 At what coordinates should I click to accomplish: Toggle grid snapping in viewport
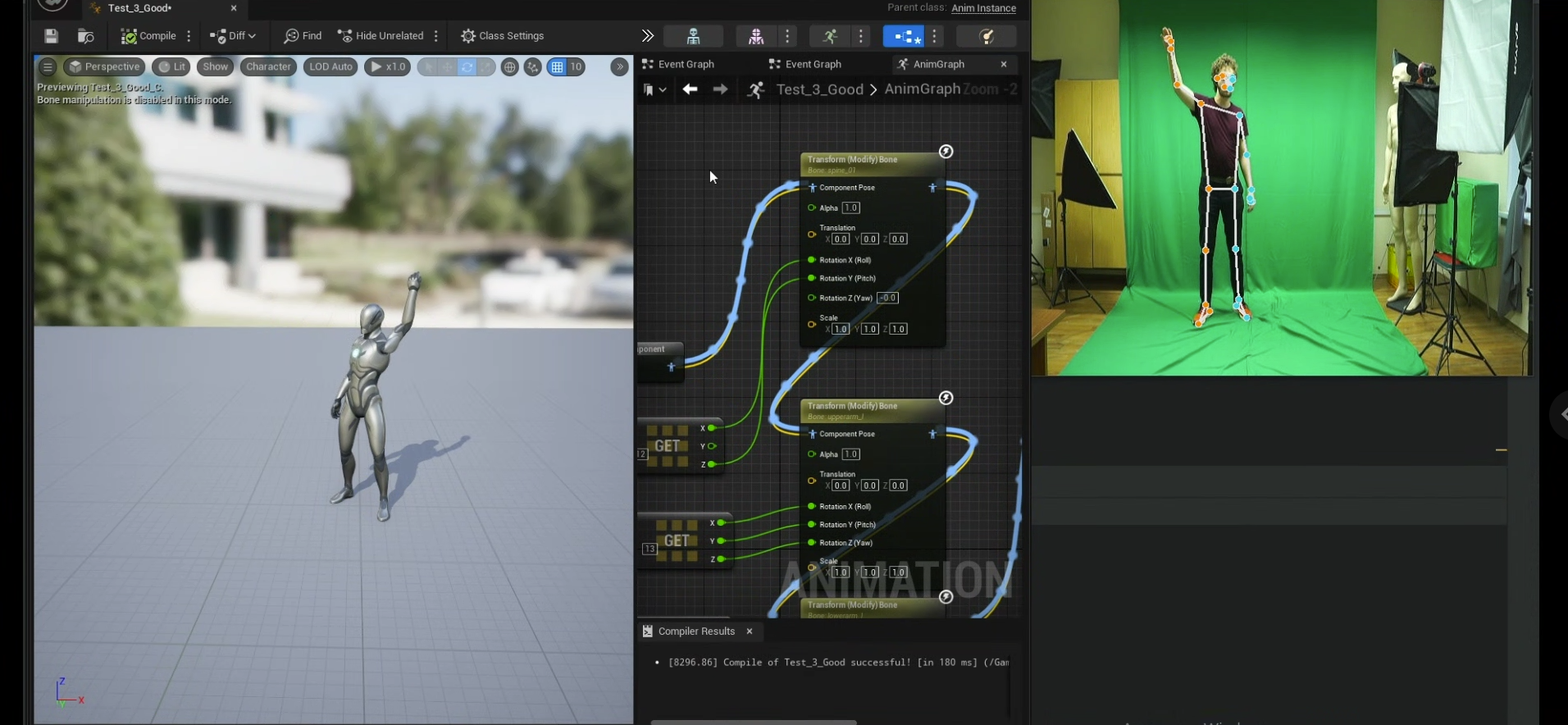click(557, 67)
